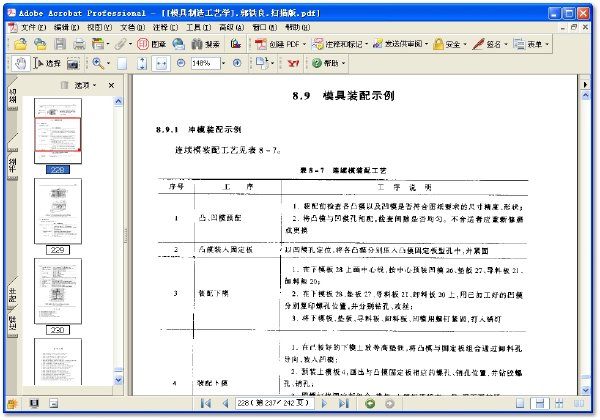600x420 pixels.
Task: Expand the 发送供审阅 dropdown
Action: 426,44
